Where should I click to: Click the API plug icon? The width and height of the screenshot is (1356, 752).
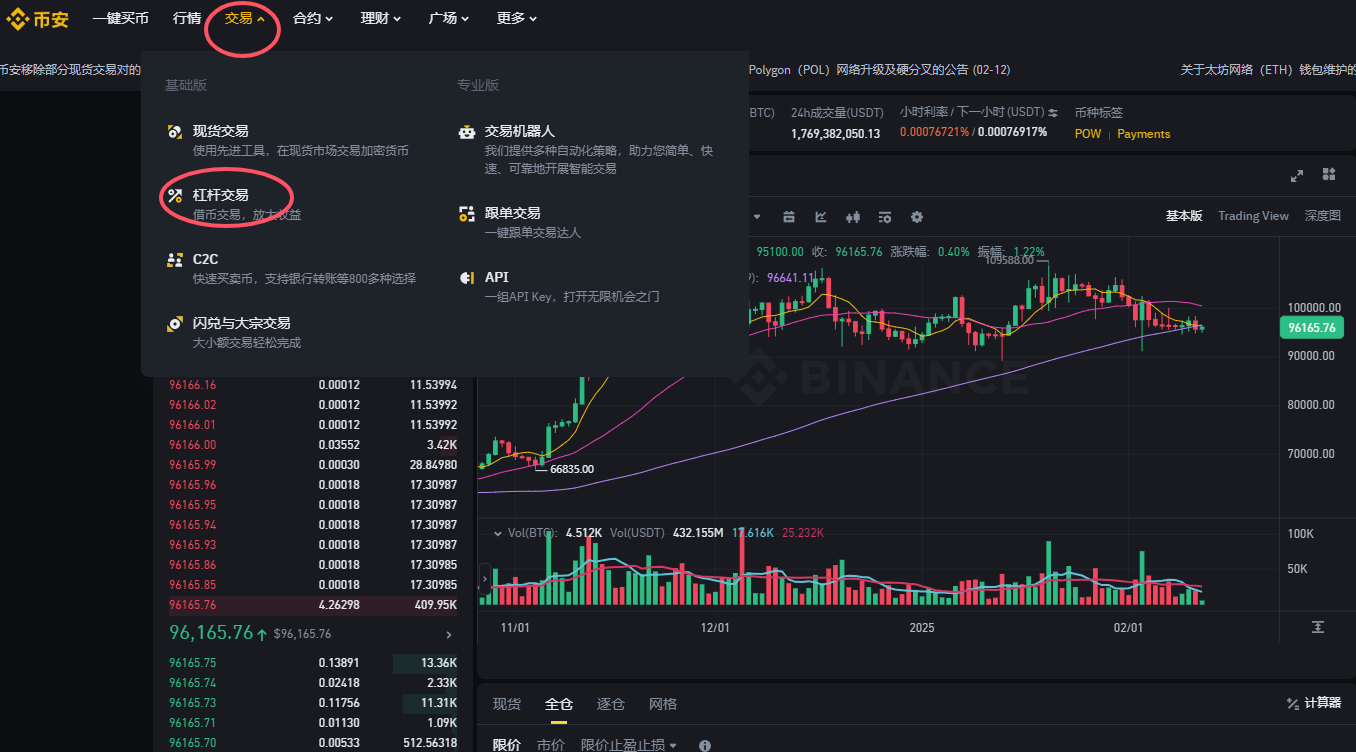point(466,277)
